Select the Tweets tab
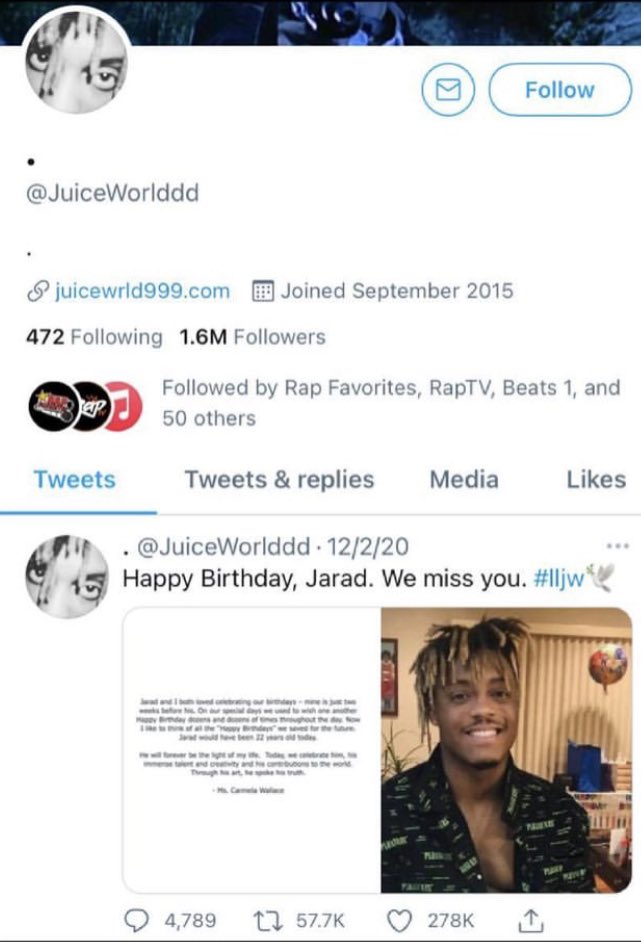 click(x=74, y=479)
